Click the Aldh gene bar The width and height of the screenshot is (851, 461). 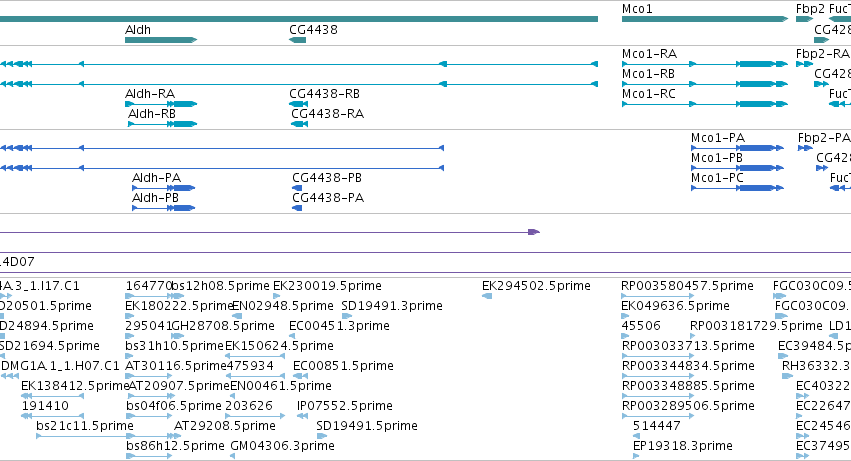click(x=161, y=40)
